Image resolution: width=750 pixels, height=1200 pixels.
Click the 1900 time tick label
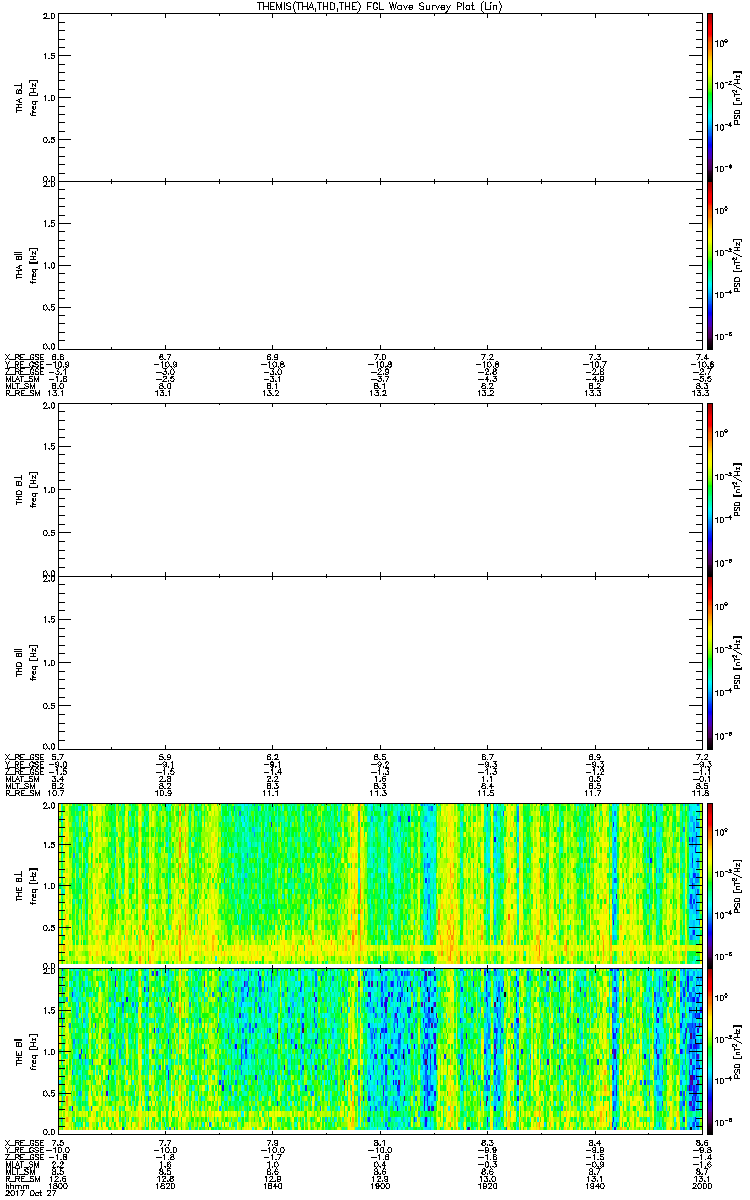point(381,1186)
